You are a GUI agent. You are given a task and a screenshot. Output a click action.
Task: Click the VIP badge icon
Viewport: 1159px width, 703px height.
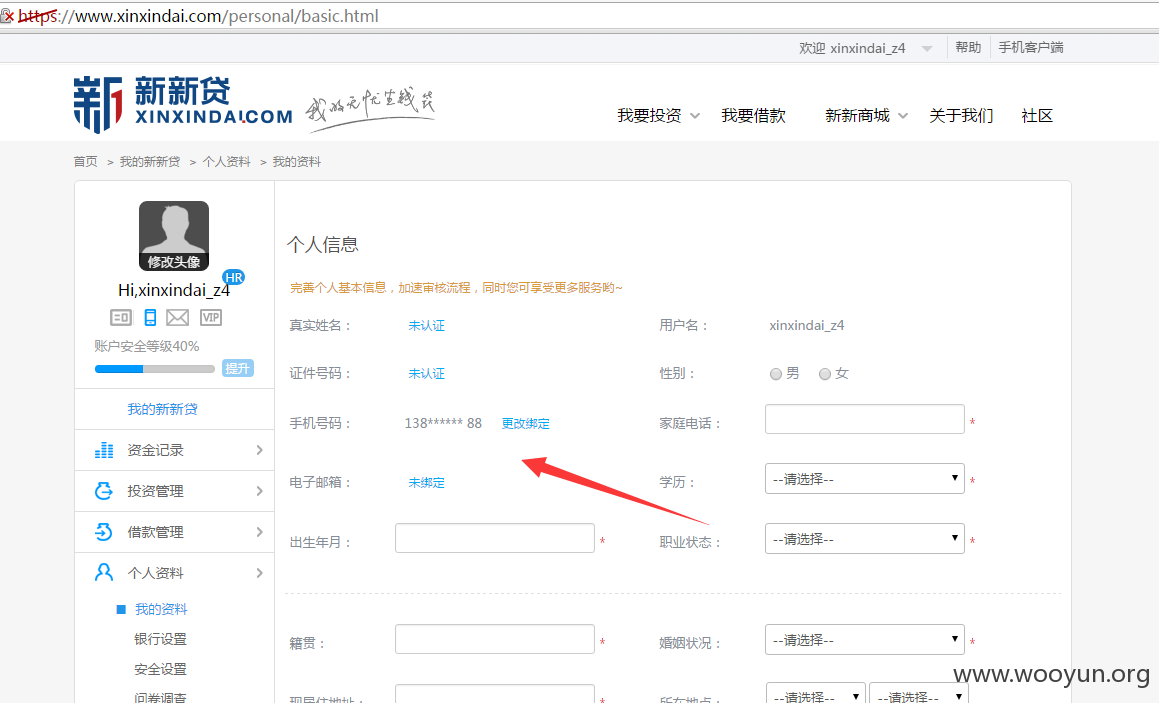coord(211,318)
